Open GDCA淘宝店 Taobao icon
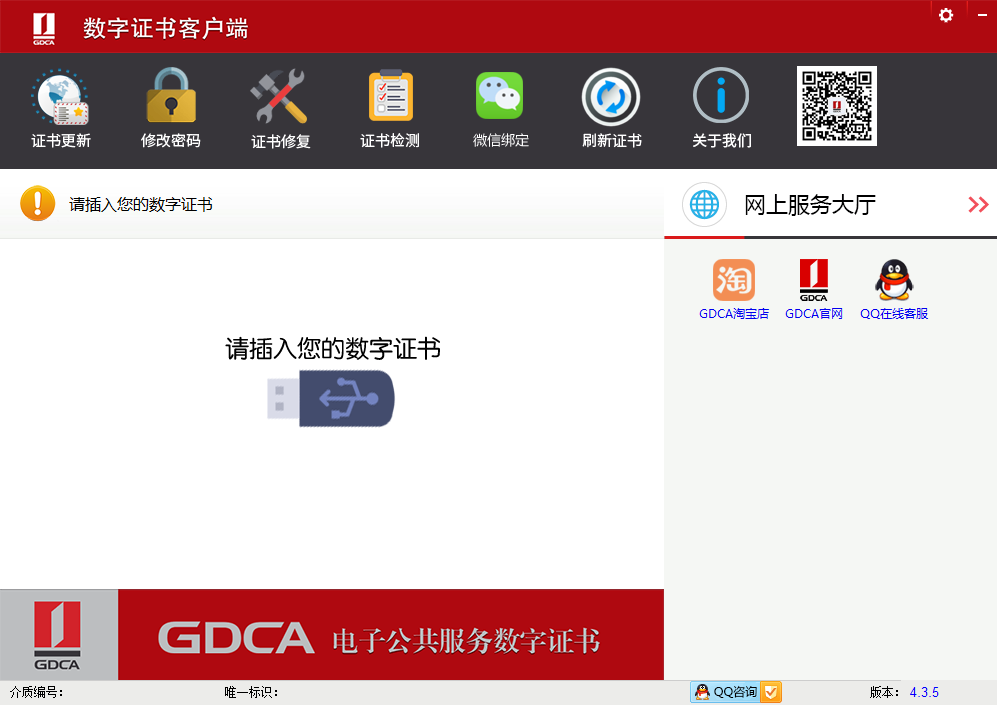The width and height of the screenshot is (997, 705). (x=734, y=280)
